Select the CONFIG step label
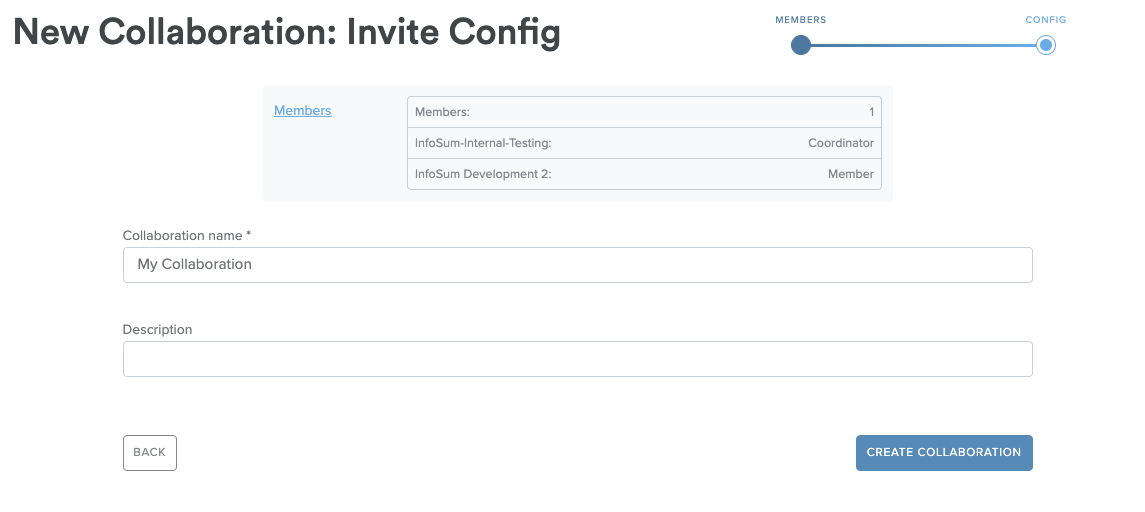Image resolution: width=1145 pixels, height=512 pixels. 1046,20
